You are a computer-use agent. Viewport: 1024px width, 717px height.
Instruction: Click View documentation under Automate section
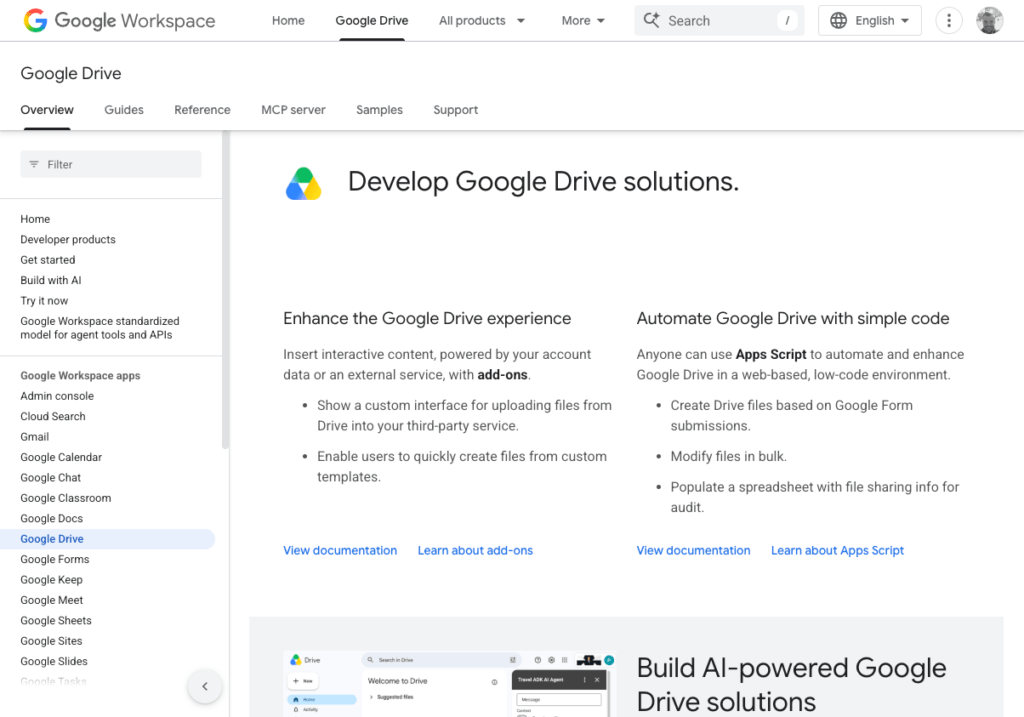point(694,550)
